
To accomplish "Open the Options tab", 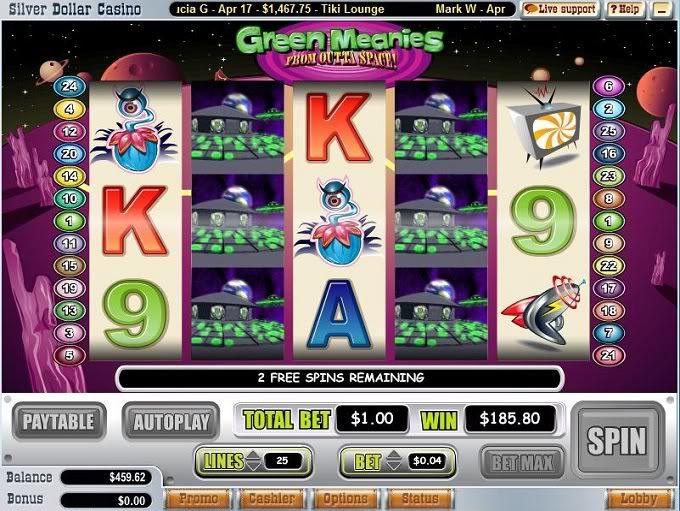I will [346, 498].
